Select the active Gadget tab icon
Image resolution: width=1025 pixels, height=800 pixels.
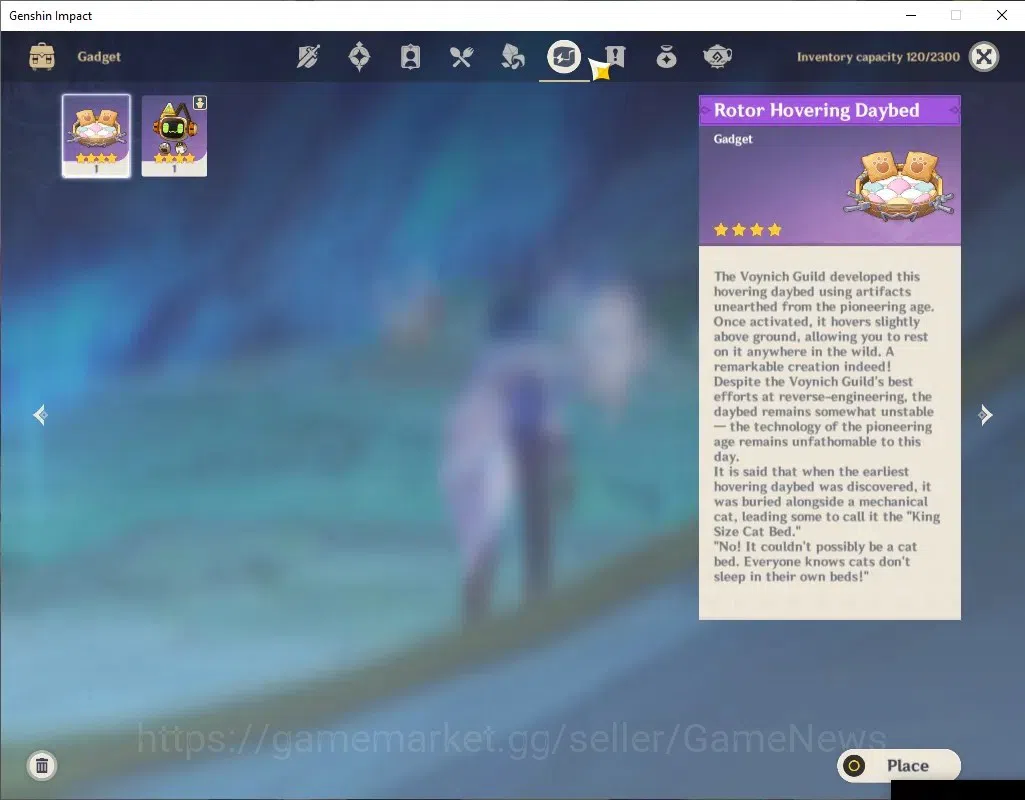pyautogui.click(x=563, y=57)
